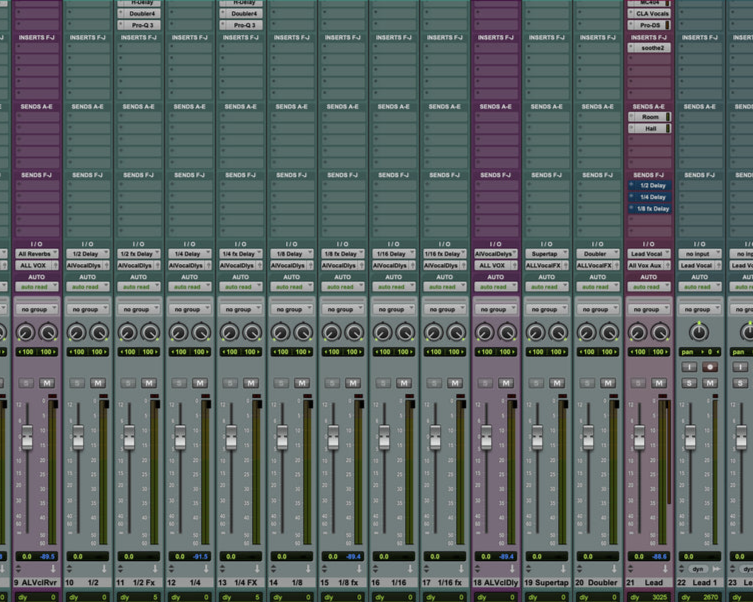Click the down-arrow icon on 9 ALVclRvr strip
Viewport: 753px width, 602px height.
[53, 569]
